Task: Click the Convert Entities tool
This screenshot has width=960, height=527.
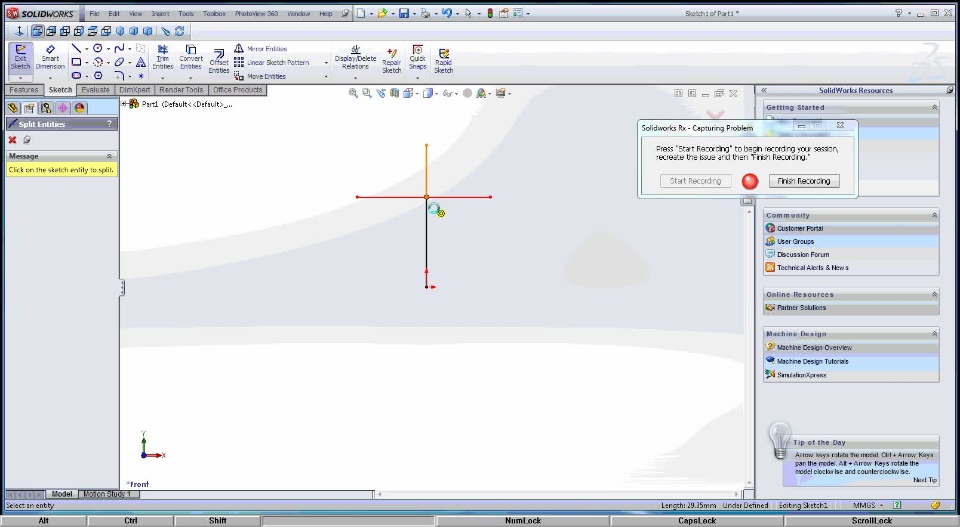Action: coord(191,57)
